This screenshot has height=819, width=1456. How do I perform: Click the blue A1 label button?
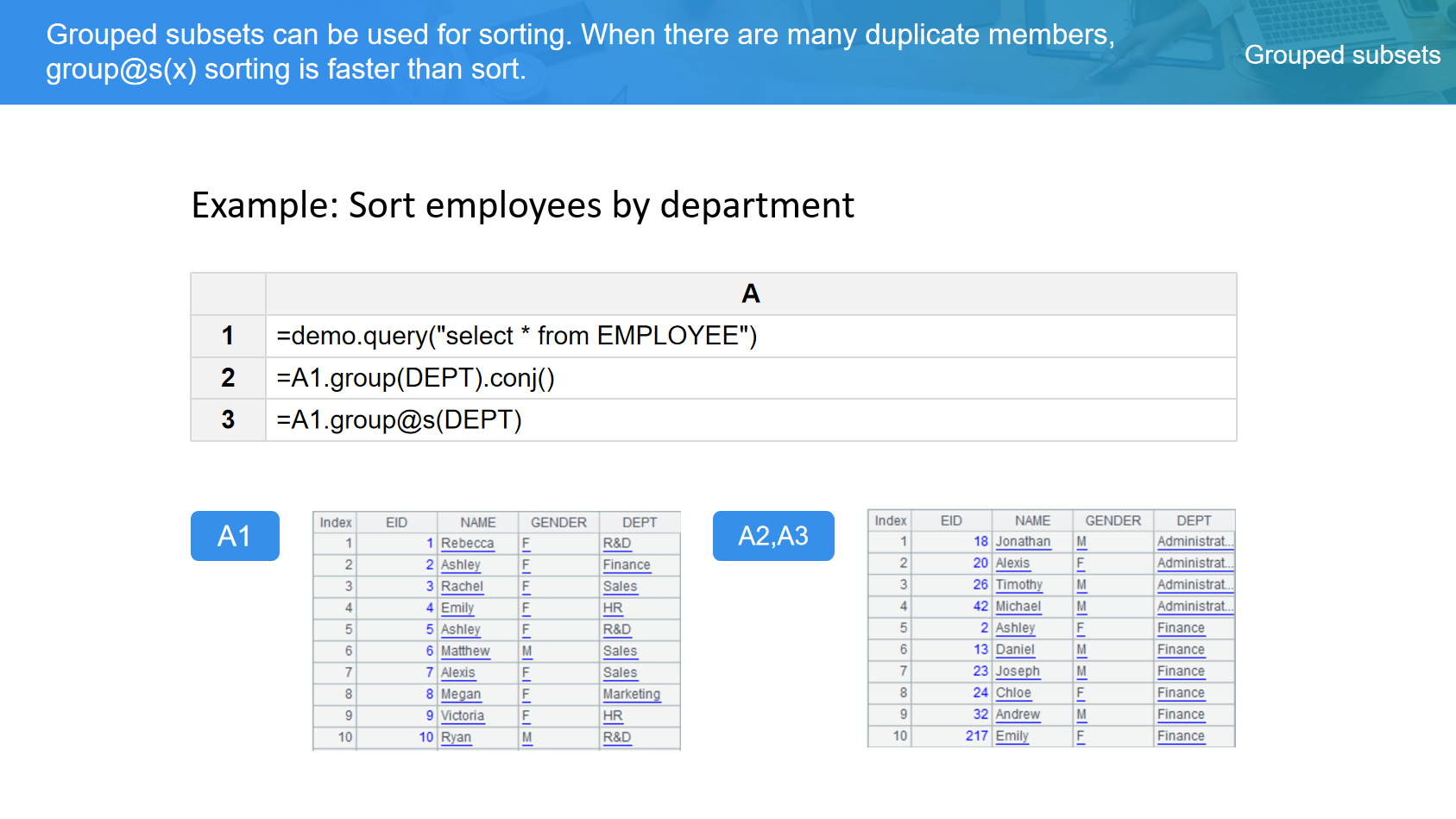pyautogui.click(x=235, y=536)
